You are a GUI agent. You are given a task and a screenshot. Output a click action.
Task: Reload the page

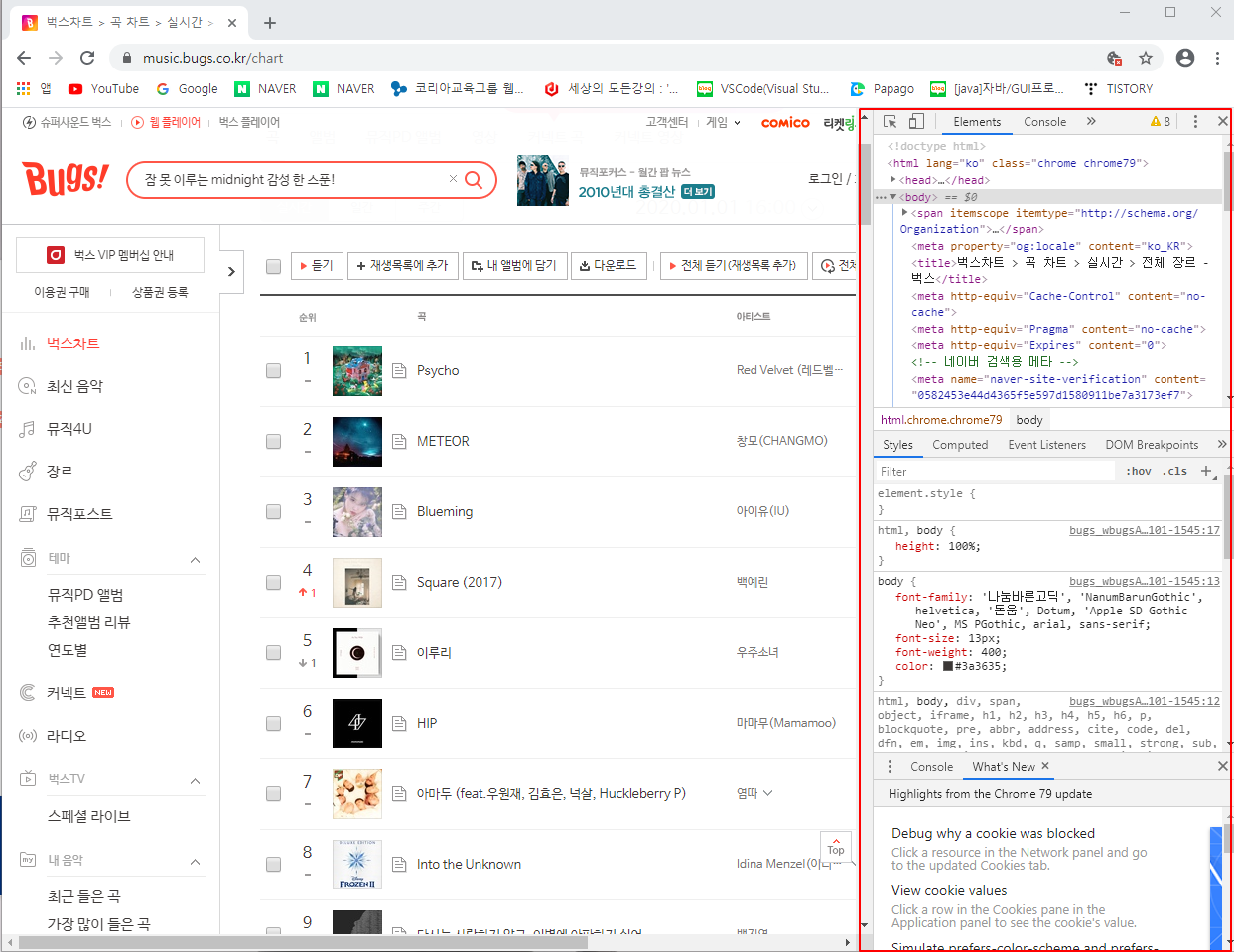click(x=87, y=58)
